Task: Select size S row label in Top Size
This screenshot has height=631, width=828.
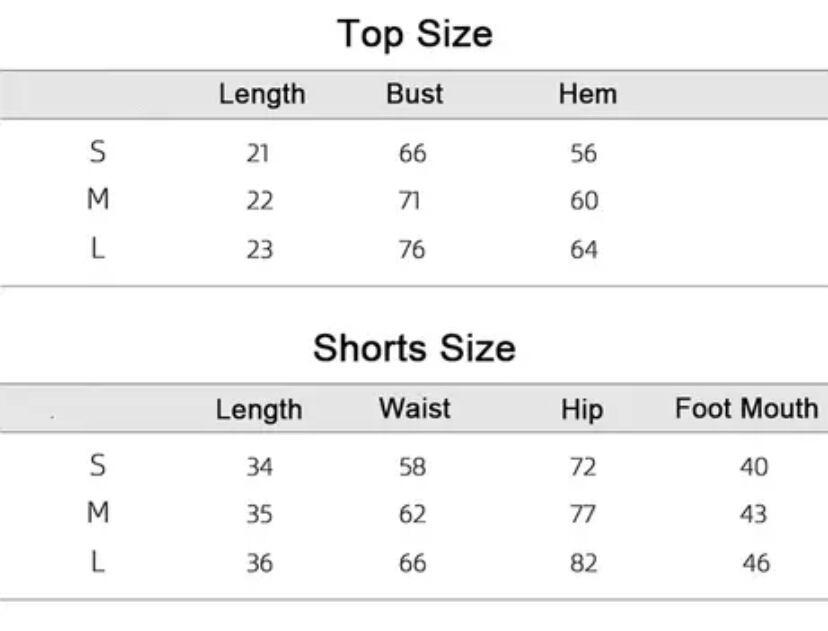Action: pyautogui.click(x=97, y=153)
